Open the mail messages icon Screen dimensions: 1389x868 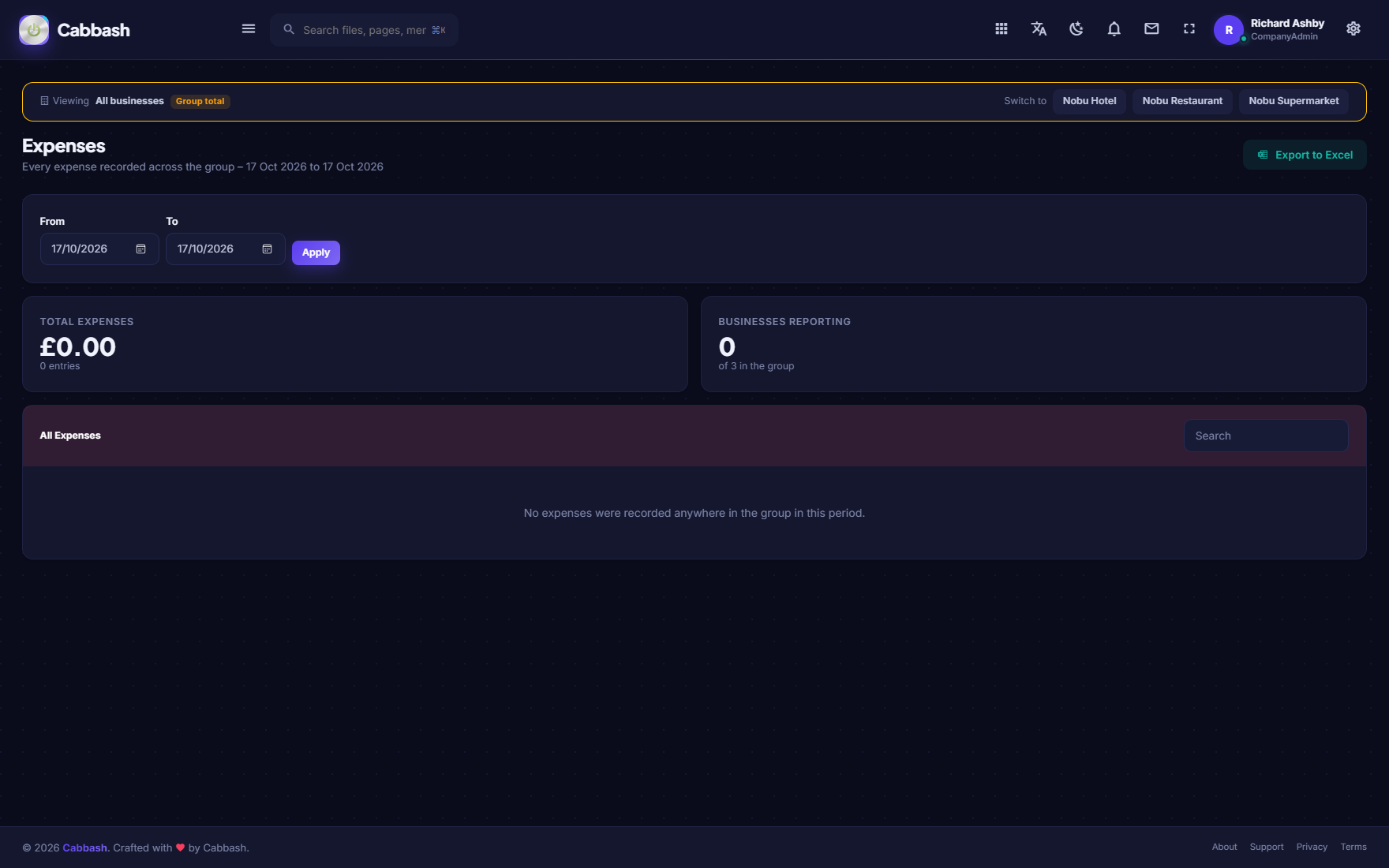point(1151,29)
